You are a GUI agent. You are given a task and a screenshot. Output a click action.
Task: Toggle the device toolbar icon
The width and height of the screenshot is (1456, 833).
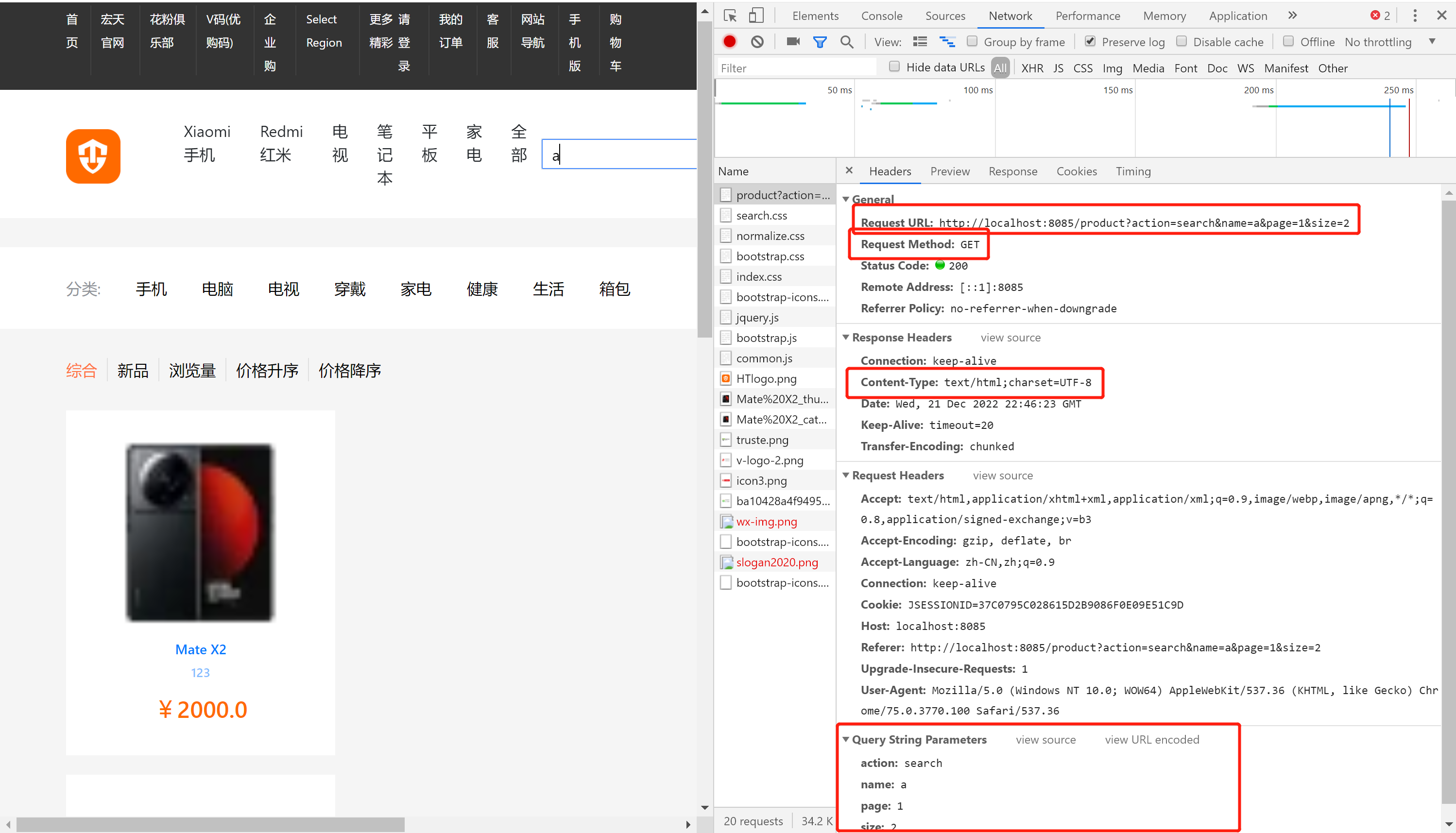(x=756, y=16)
